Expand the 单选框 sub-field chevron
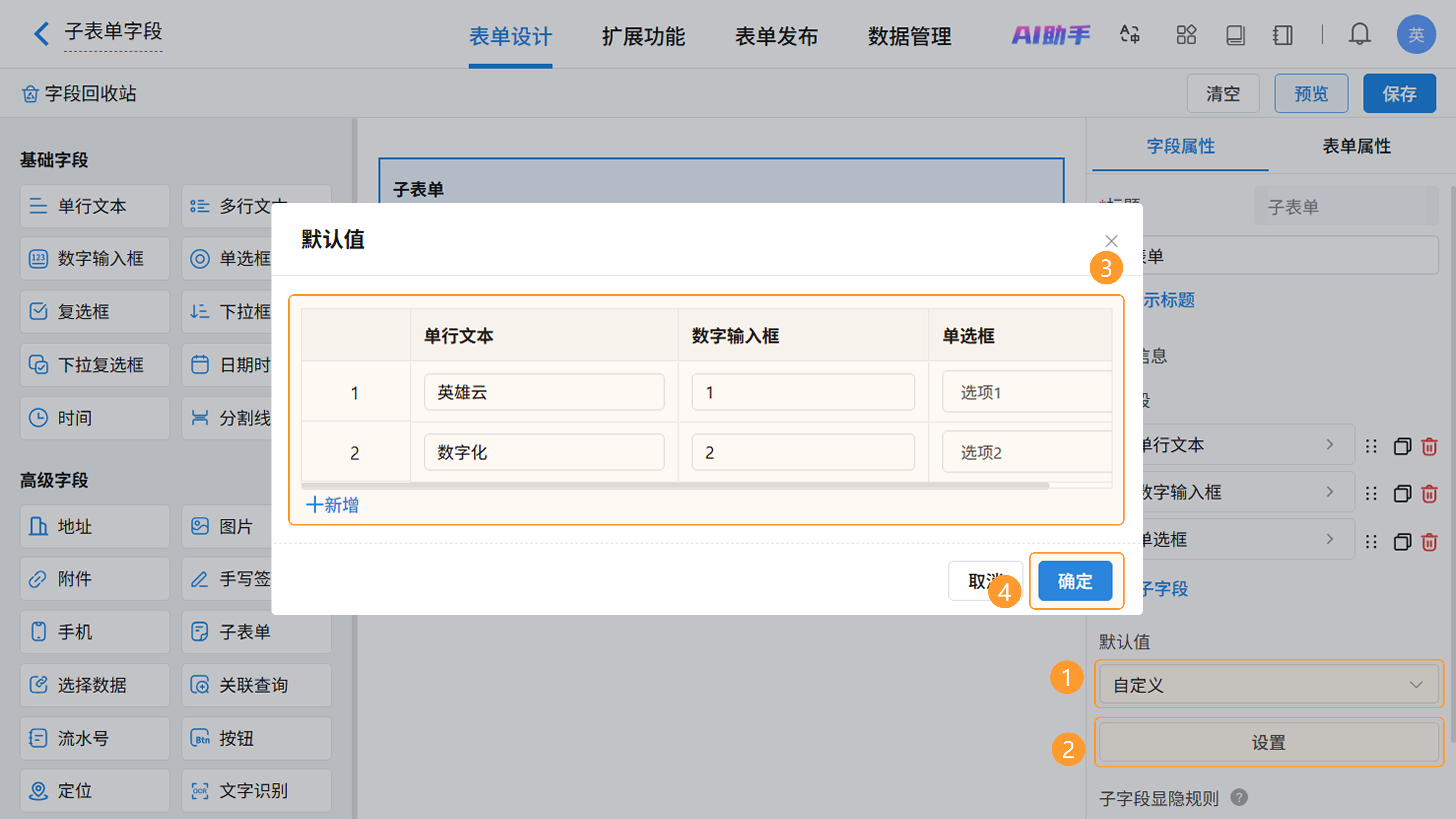Screen dimensions: 1456x819 click(x=1329, y=540)
